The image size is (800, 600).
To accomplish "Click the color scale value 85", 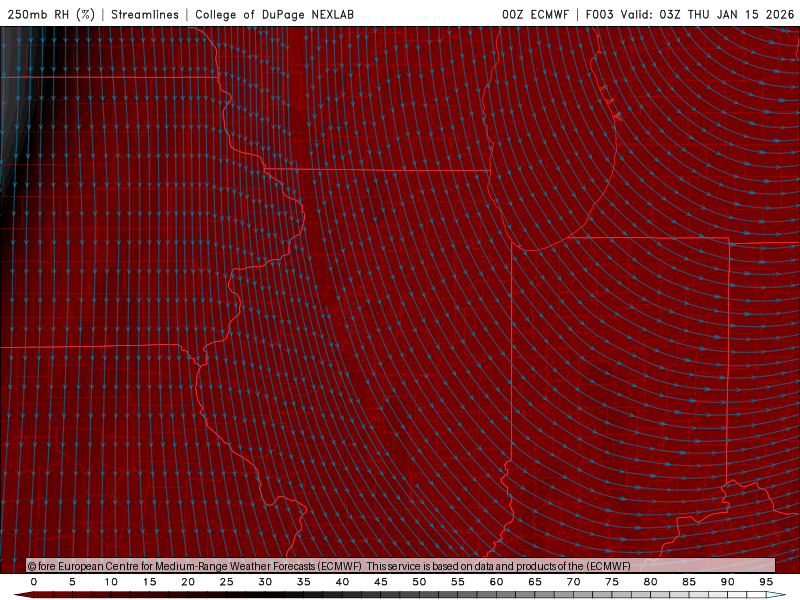I will (x=689, y=582).
